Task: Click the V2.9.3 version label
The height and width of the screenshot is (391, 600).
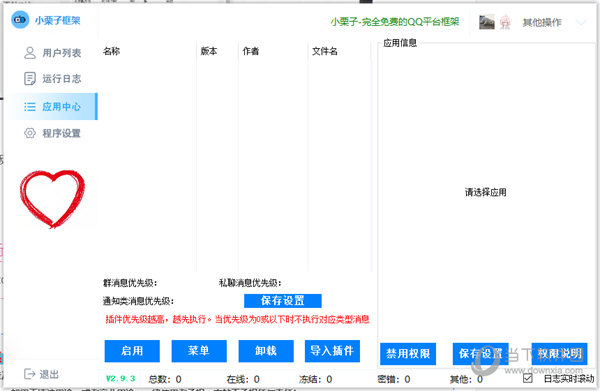Action: coord(121,379)
